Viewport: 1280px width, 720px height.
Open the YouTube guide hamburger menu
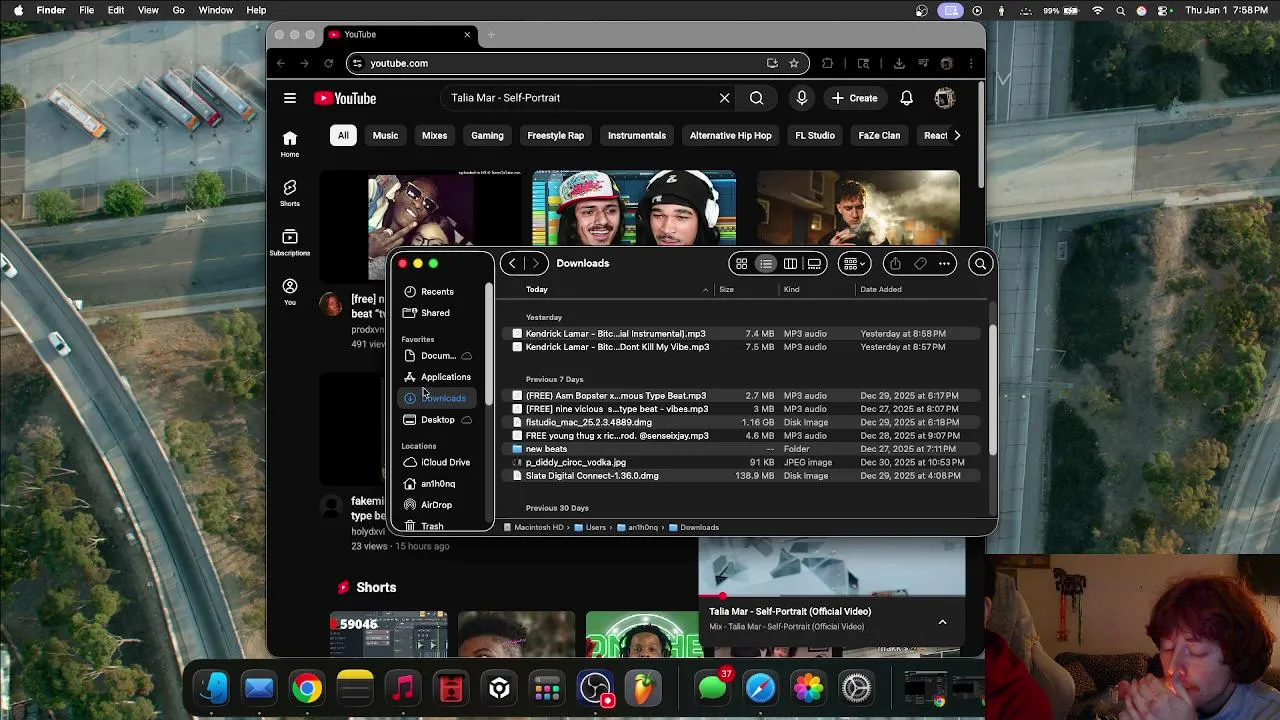(289, 98)
